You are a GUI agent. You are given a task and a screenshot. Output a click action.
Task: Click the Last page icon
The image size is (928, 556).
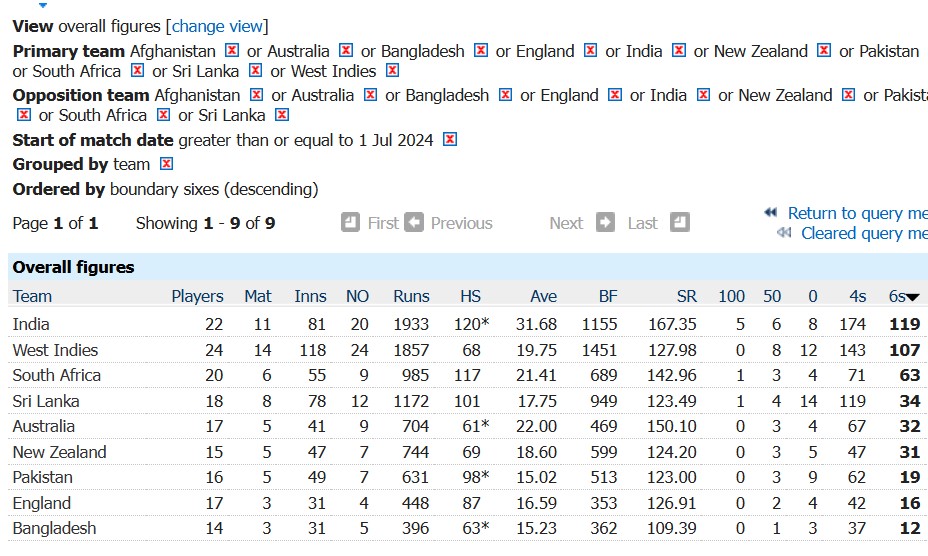680,223
